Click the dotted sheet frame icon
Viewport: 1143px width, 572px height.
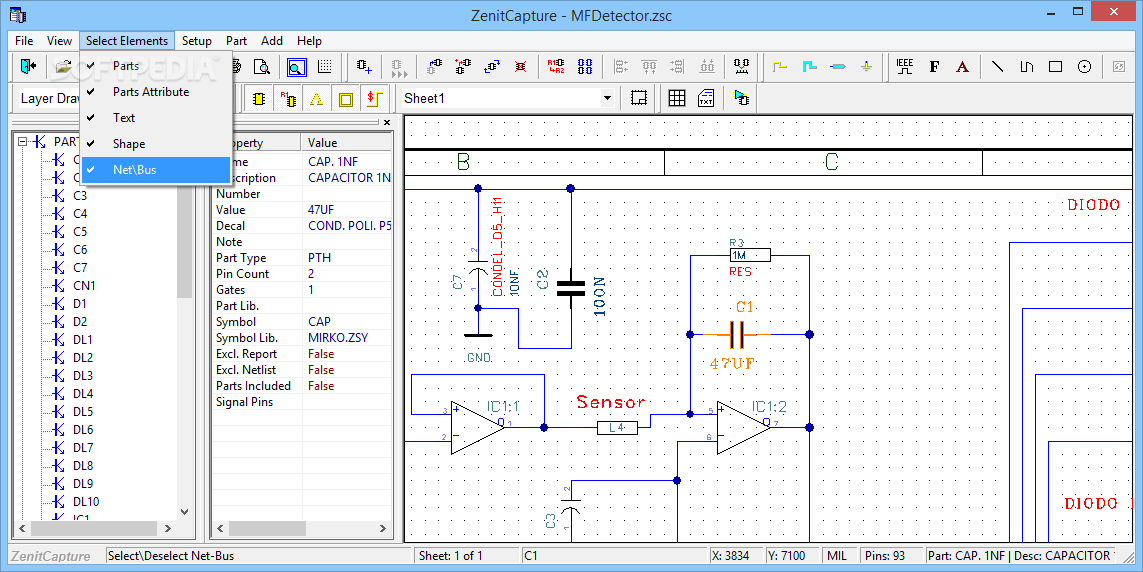[x=639, y=98]
